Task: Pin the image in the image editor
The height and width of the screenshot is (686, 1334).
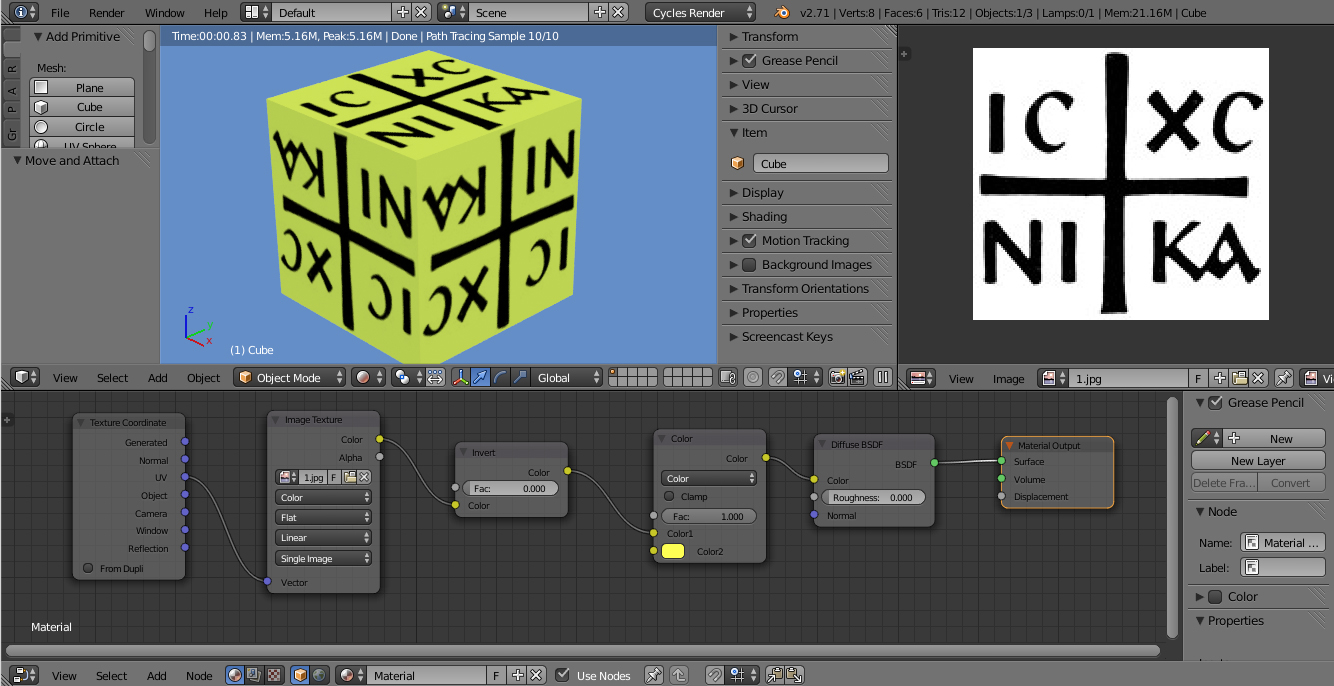Action: [x=1284, y=378]
